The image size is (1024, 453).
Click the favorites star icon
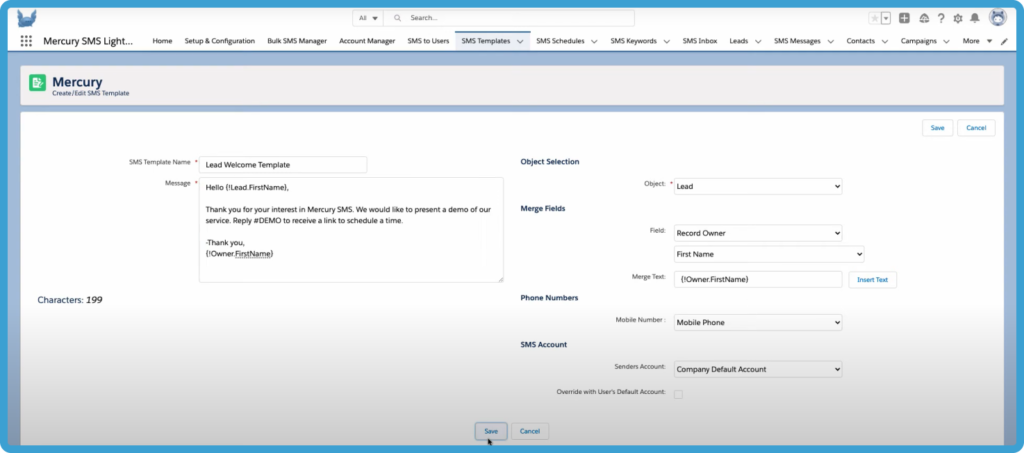click(x=874, y=18)
